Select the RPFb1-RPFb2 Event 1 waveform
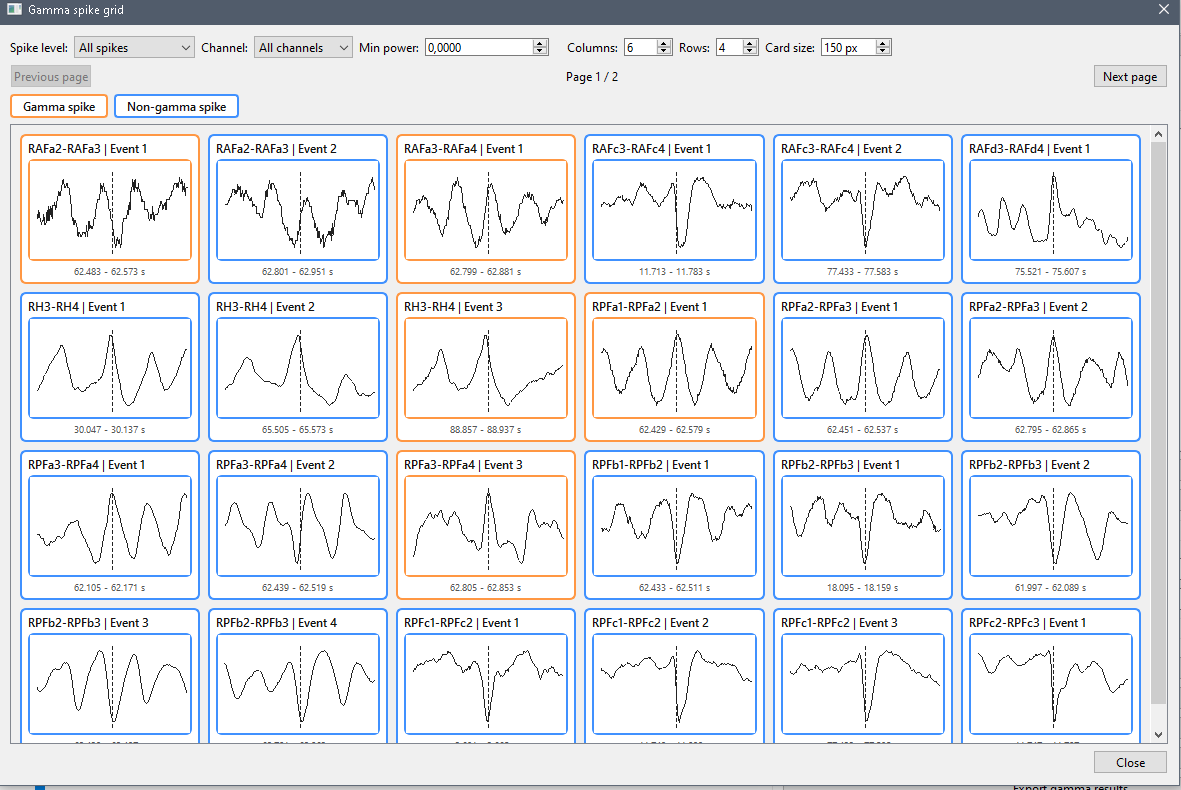The image size is (1181, 790). click(x=674, y=526)
